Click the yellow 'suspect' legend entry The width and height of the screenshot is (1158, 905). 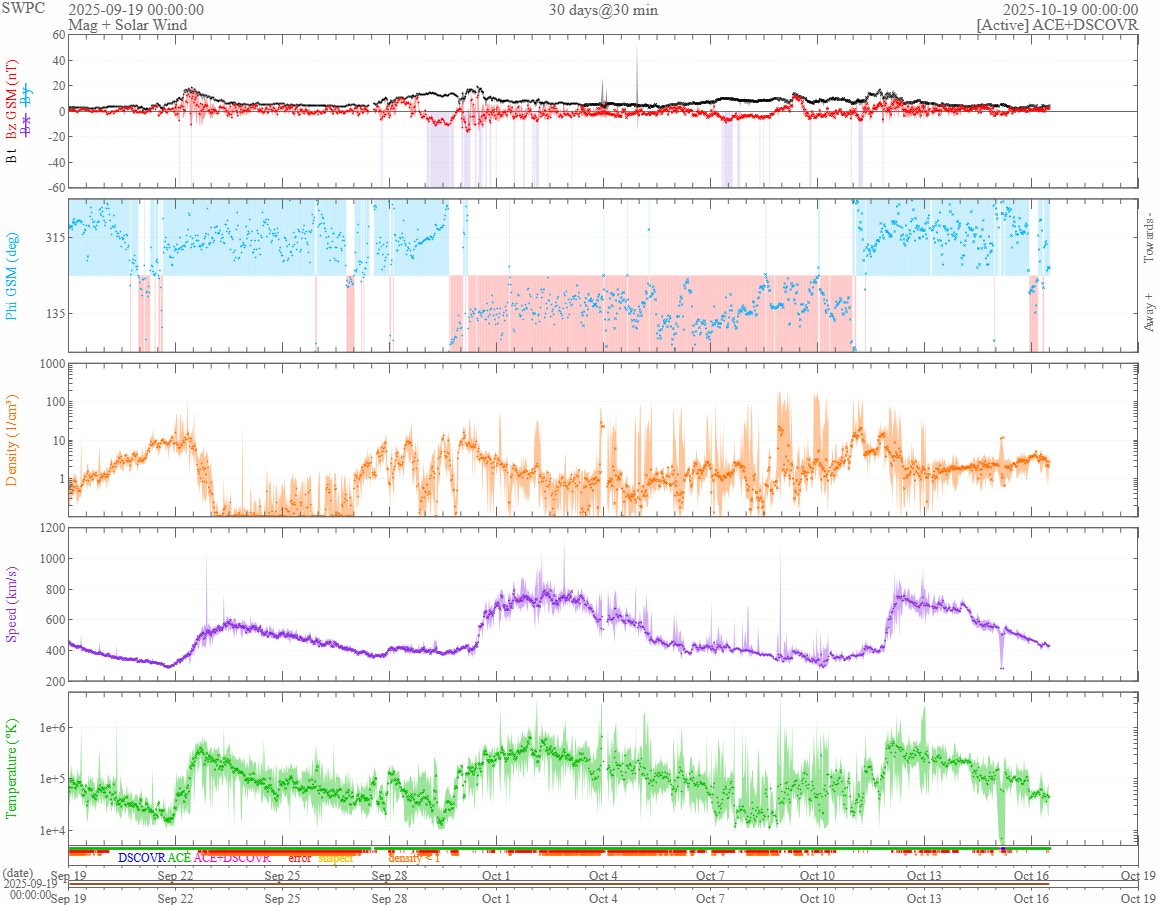coord(336,858)
